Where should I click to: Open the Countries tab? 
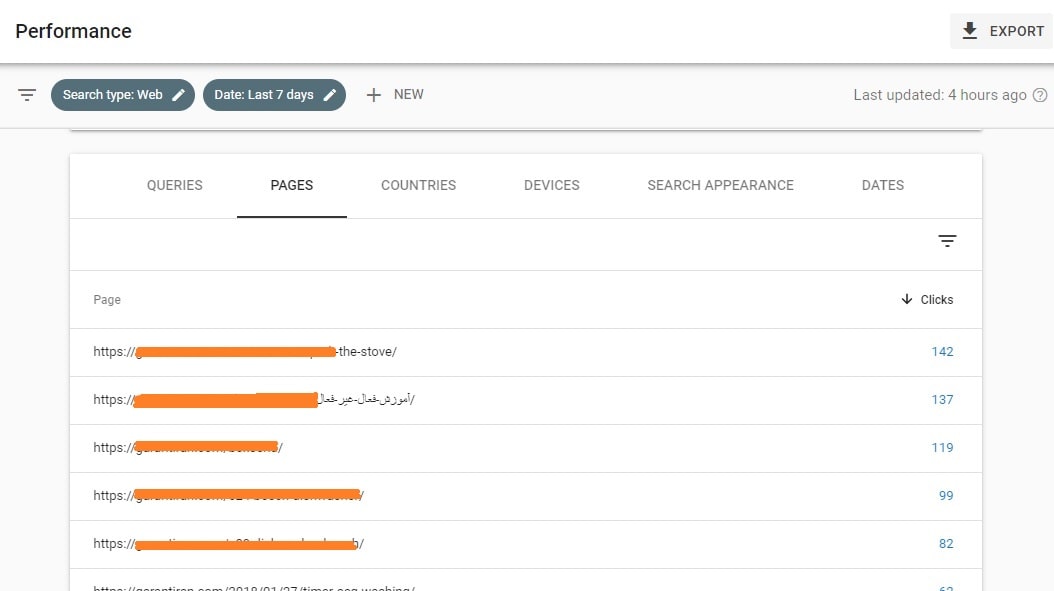click(x=418, y=185)
